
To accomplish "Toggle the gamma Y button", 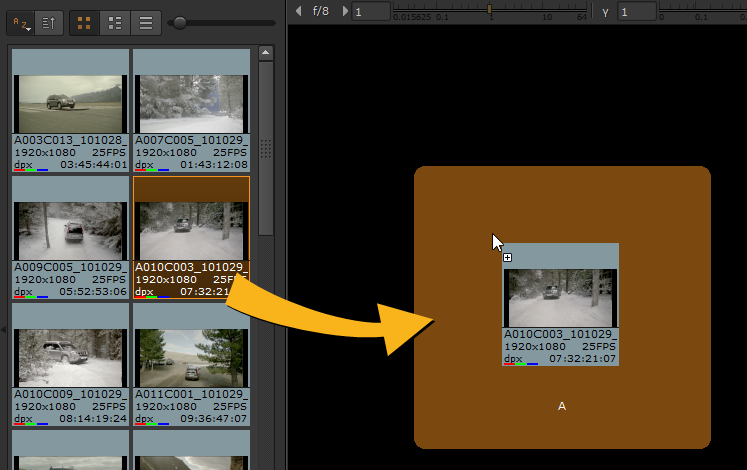I will [606, 11].
